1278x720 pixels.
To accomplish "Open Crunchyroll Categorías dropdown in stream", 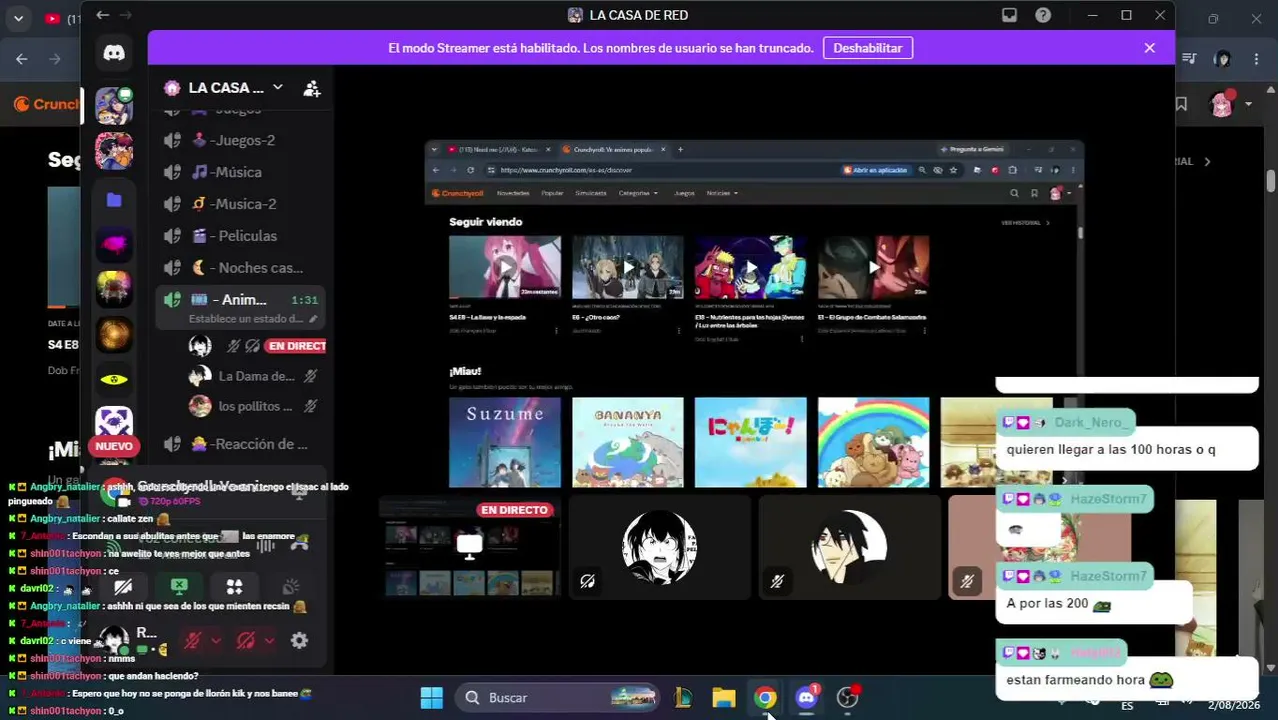I will [637, 193].
